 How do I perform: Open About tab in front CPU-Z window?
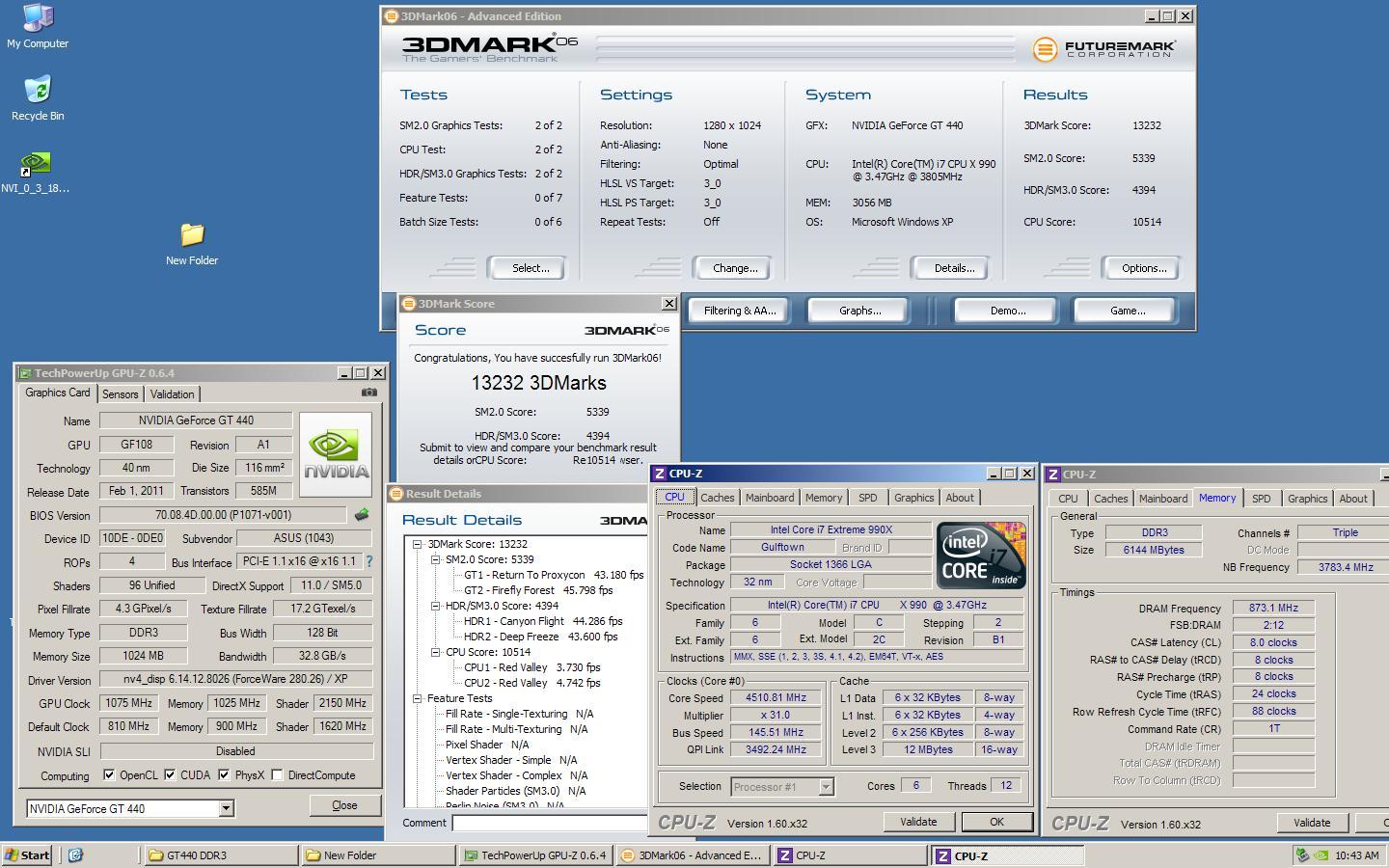tap(960, 498)
